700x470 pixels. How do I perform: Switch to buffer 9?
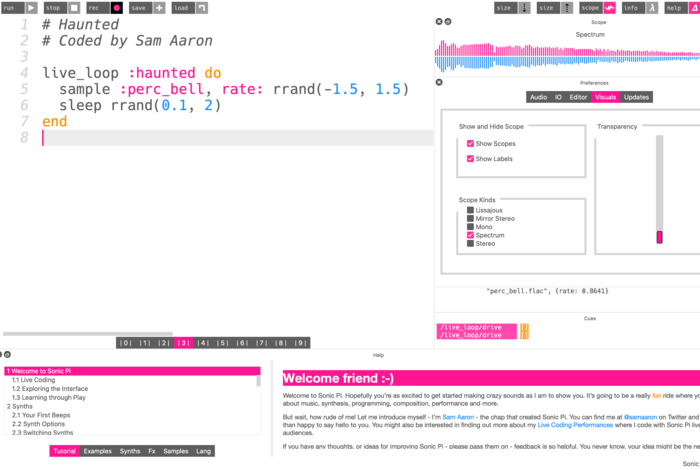(x=300, y=343)
